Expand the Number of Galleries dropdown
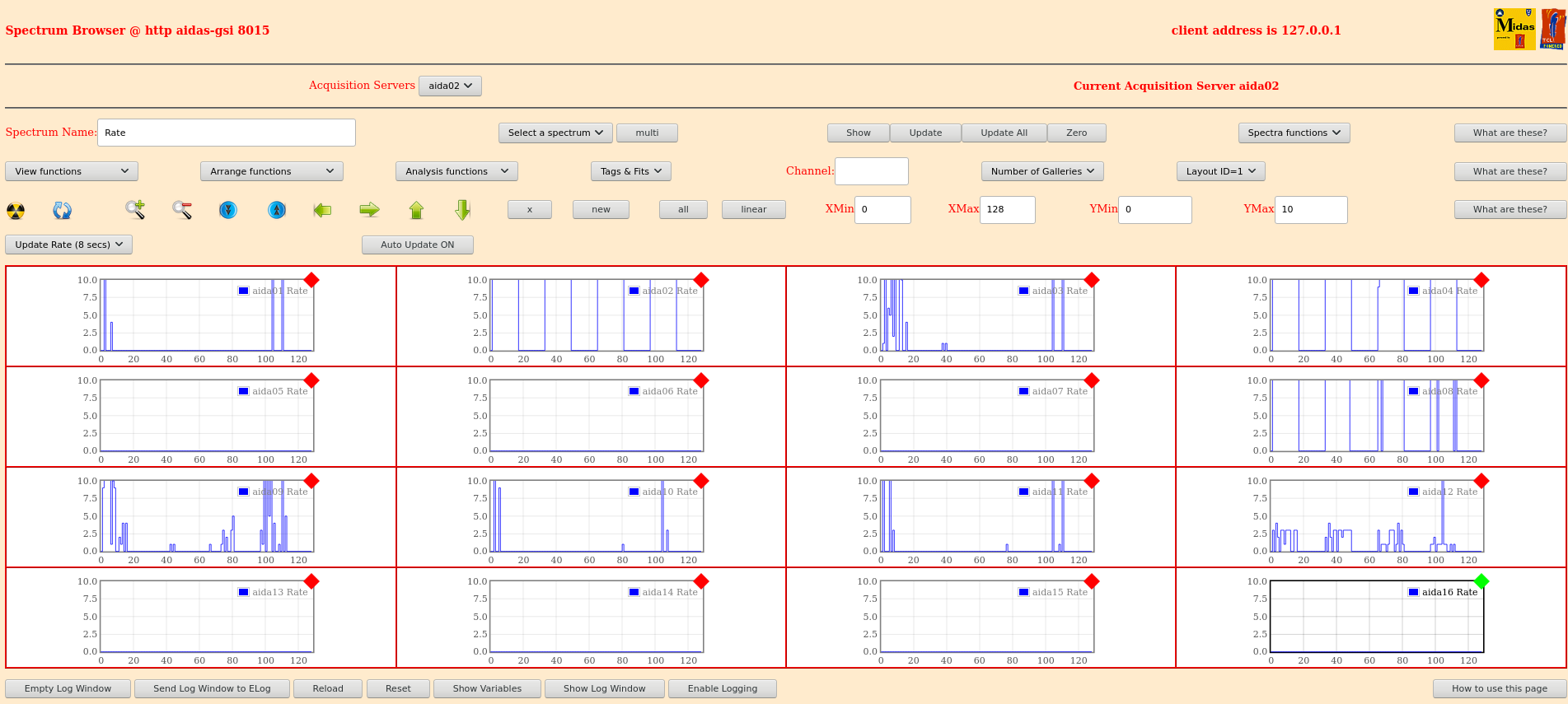 1041,171
